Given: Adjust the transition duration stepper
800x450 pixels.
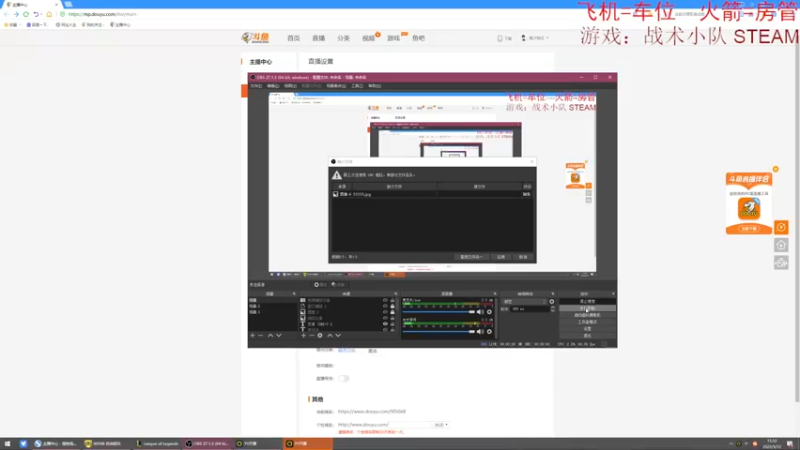Looking at the screenshot, I should tap(553, 309).
